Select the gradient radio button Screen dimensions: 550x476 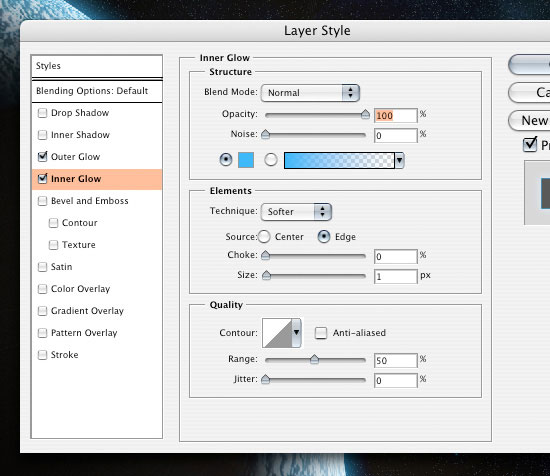tap(270, 160)
